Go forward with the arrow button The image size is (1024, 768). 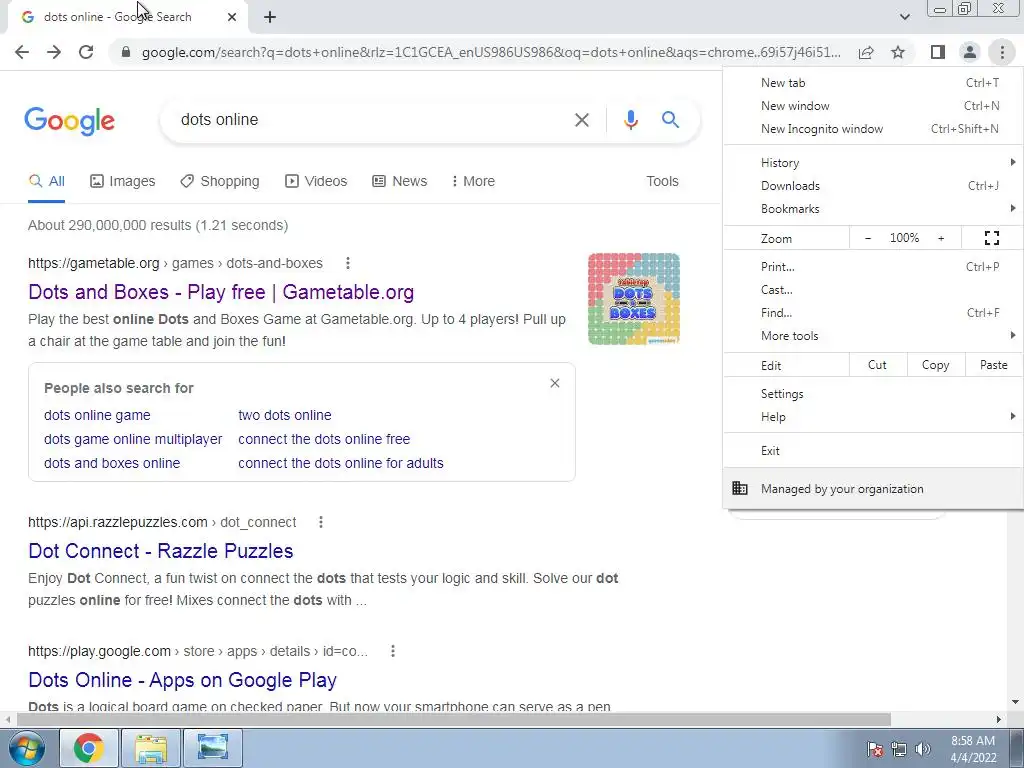tap(54, 52)
